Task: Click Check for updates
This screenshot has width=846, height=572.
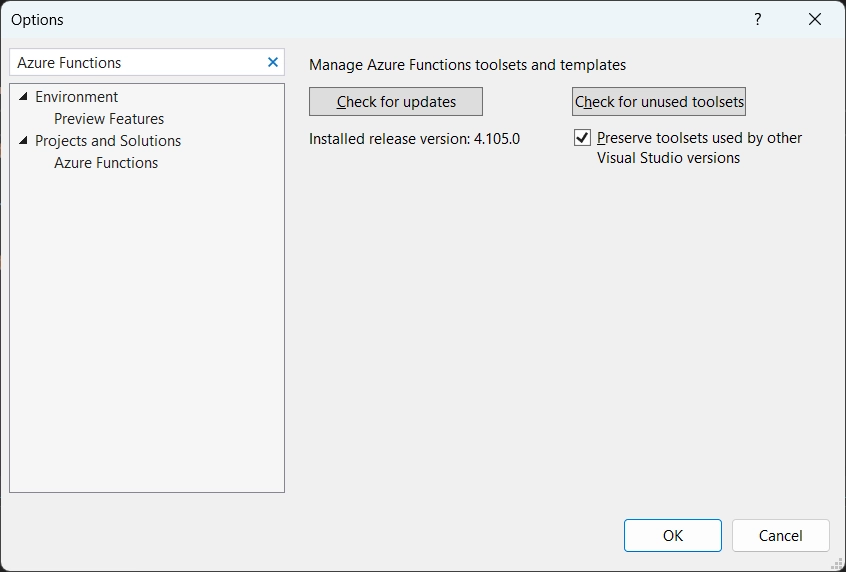Action: pyautogui.click(x=396, y=101)
